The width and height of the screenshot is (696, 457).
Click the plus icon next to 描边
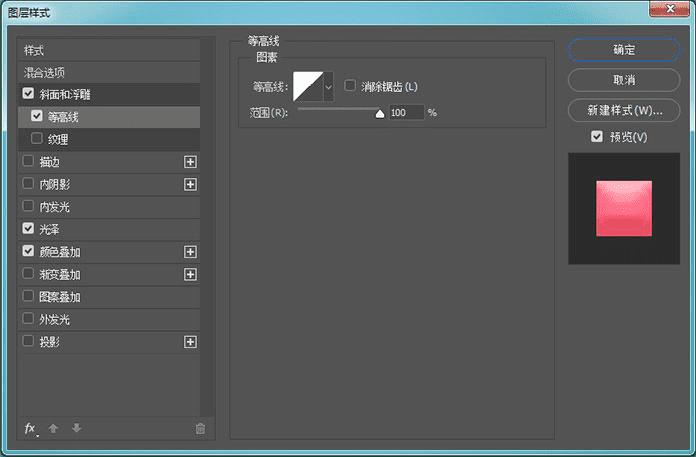[x=190, y=162]
